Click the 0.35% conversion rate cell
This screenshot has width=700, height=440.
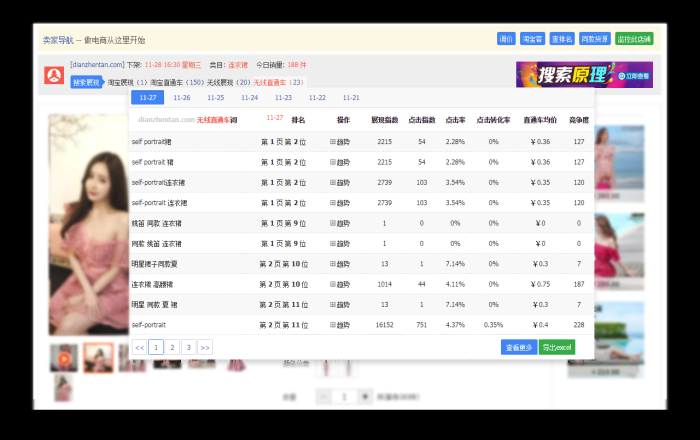coord(493,325)
